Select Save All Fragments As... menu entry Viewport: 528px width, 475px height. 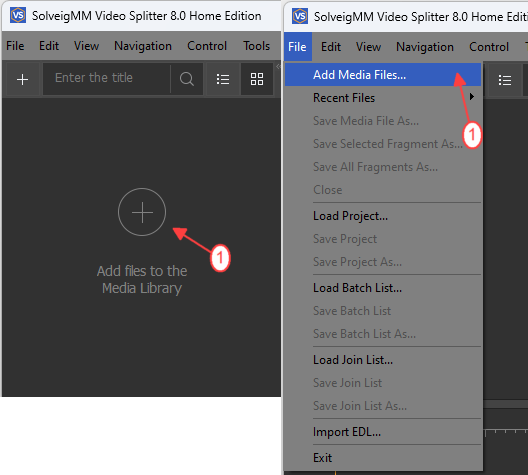pyautogui.click(x=383, y=167)
